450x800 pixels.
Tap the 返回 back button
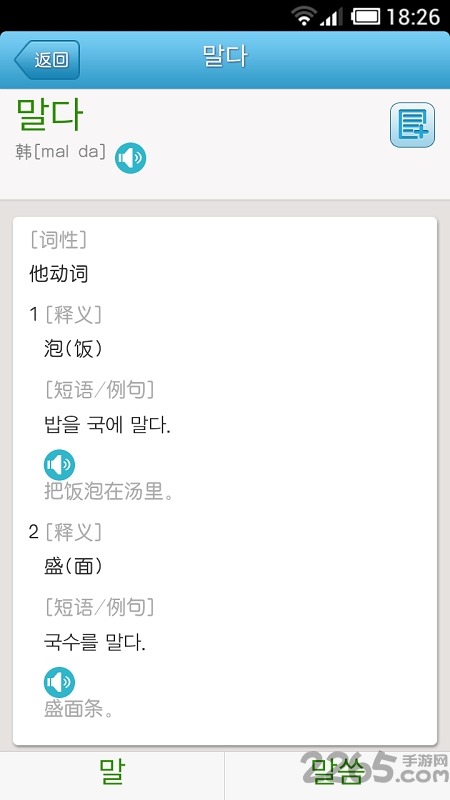point(47,60)
